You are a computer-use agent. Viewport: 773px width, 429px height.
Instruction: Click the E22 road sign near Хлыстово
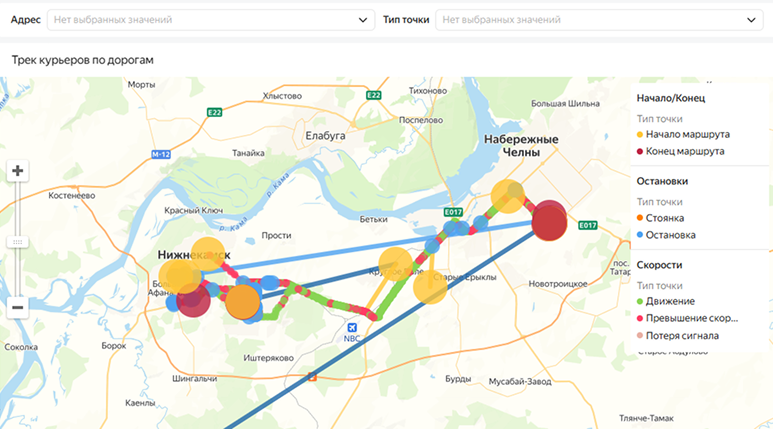(374, 95)
